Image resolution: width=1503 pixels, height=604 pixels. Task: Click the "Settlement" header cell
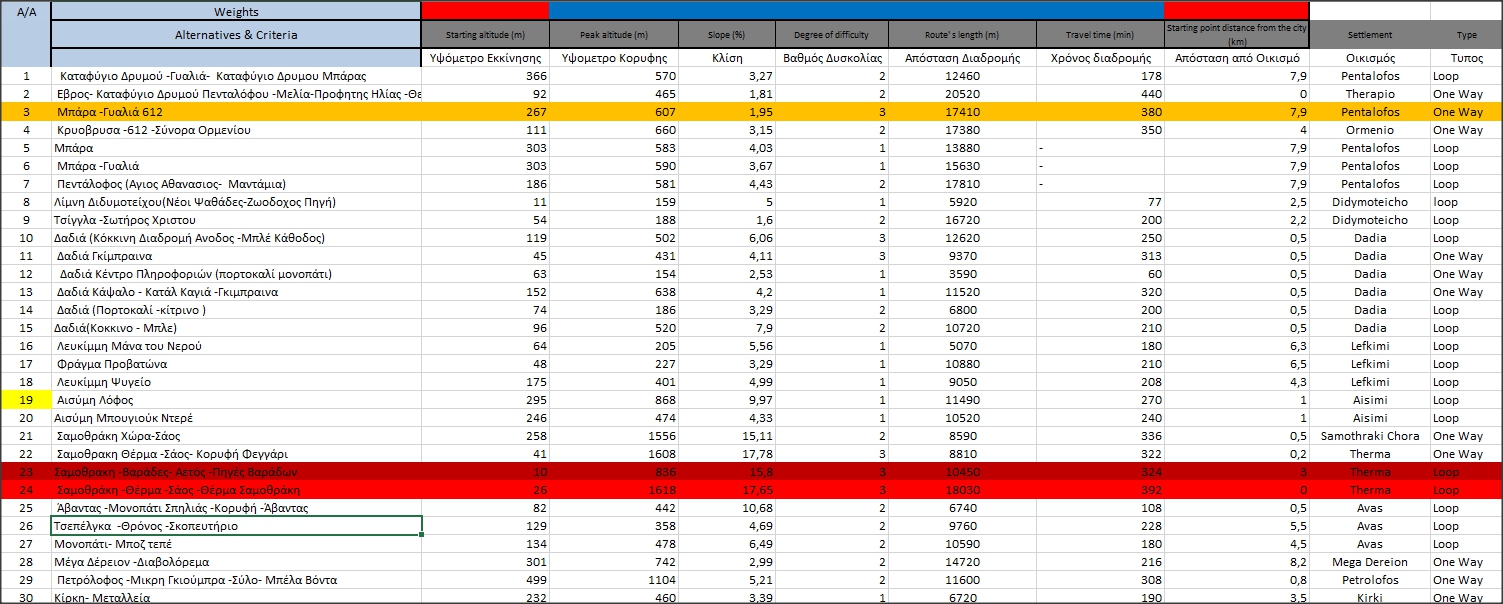[1369, 35]
